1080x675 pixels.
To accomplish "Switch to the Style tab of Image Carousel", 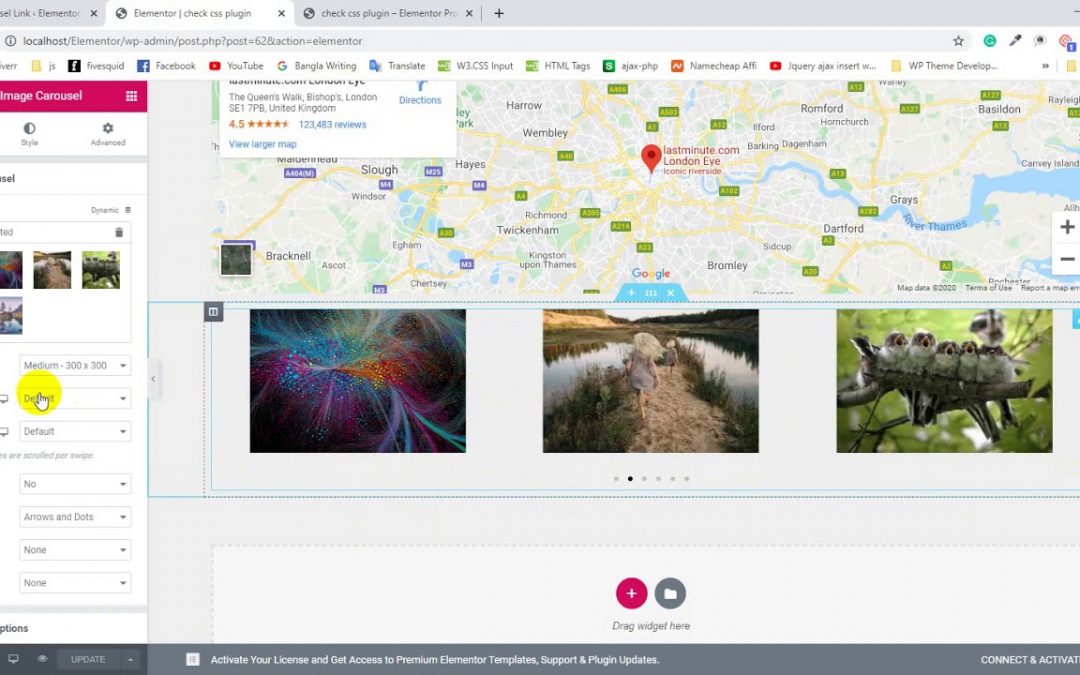I will (29, 130).
